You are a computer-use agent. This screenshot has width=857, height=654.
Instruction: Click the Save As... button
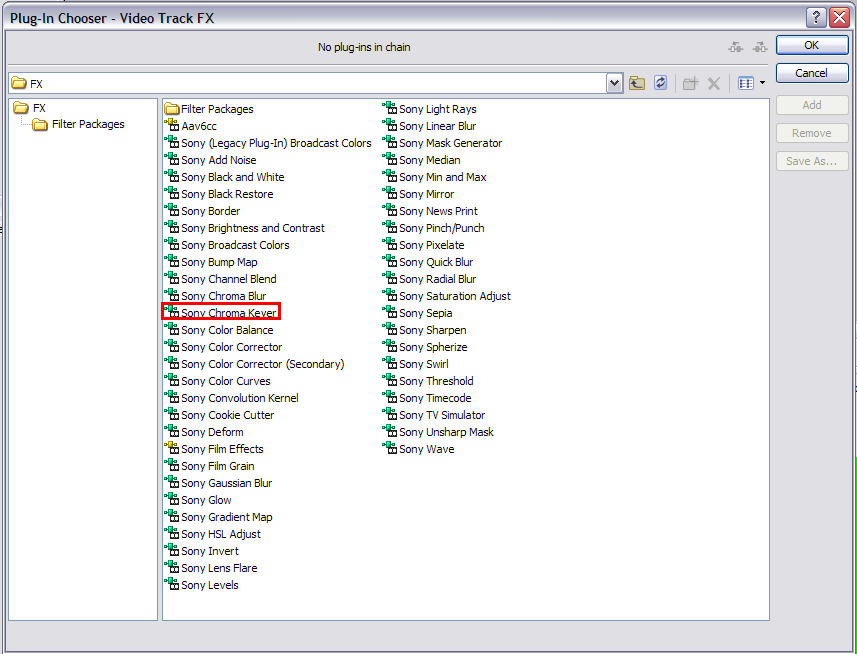[812, 161]
